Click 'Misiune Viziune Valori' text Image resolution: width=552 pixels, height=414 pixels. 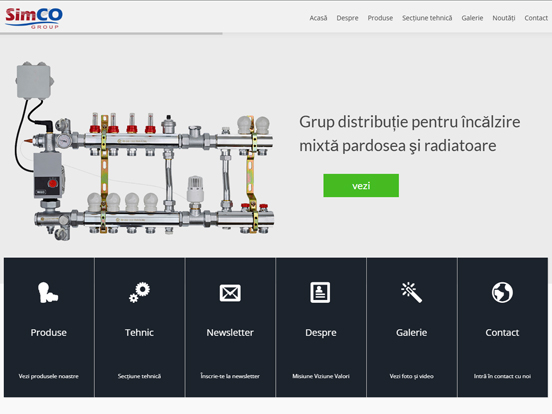pyautogui.click(x=321, y=376)
